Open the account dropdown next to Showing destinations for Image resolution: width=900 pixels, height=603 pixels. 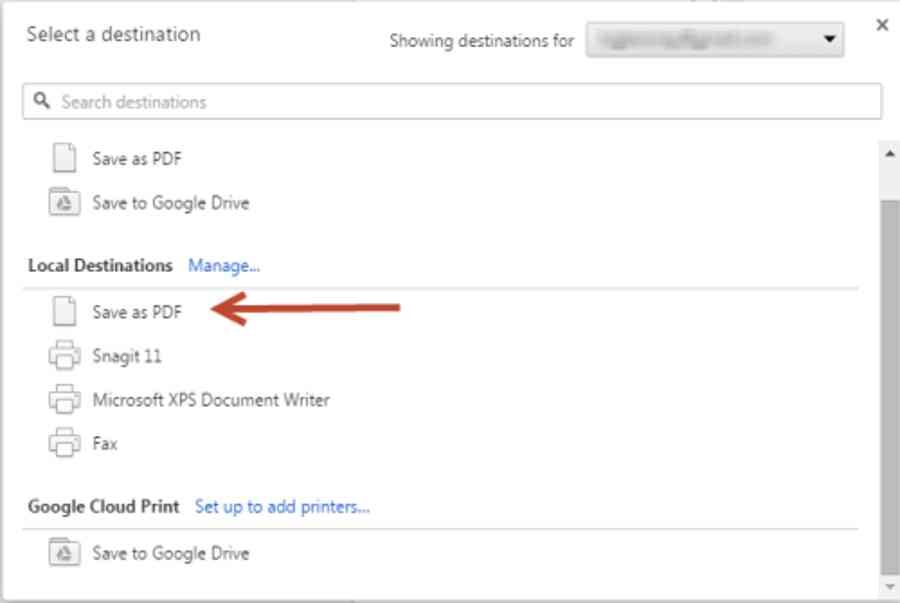point(715,40)
